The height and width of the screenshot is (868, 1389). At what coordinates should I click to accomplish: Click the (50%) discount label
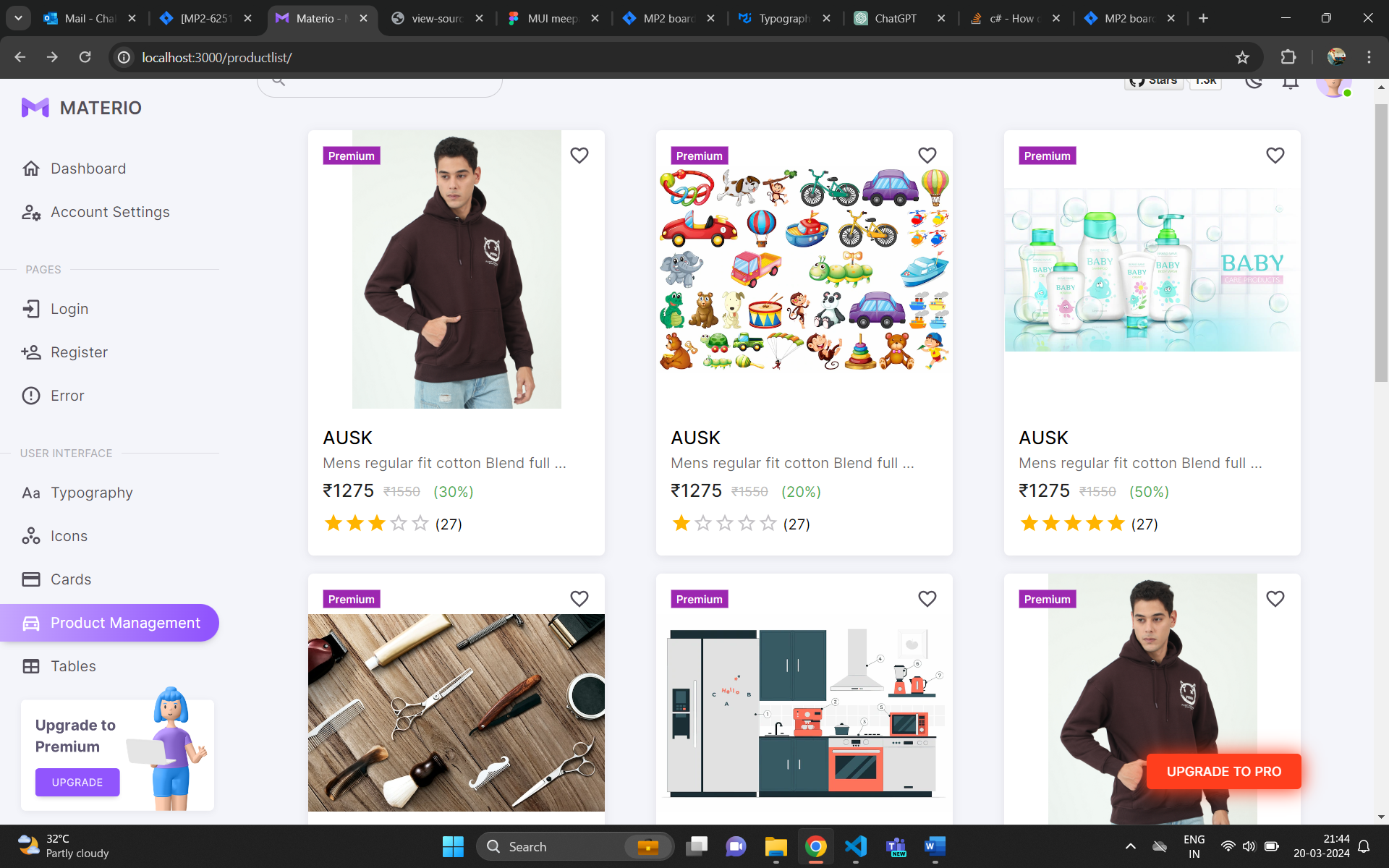point(1150,492)
